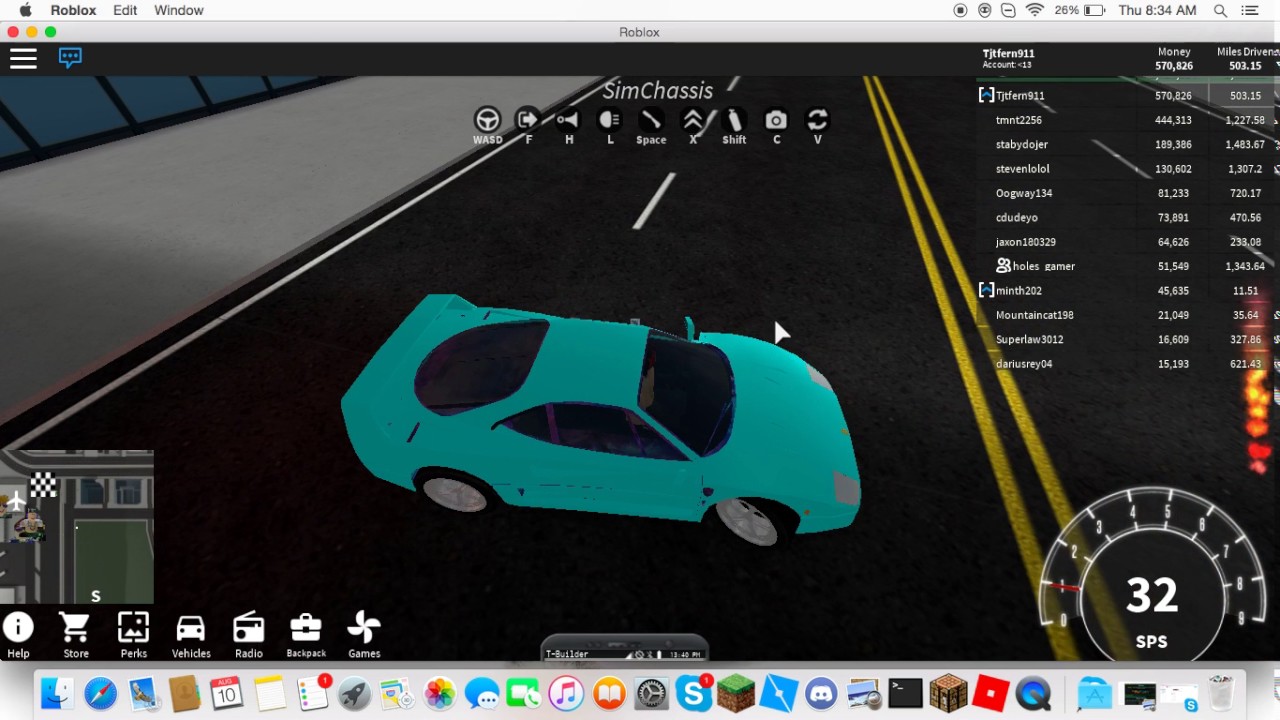Open the Help button
The width and height of the screenshot is (1280, 720).
[x=18, y=635]
